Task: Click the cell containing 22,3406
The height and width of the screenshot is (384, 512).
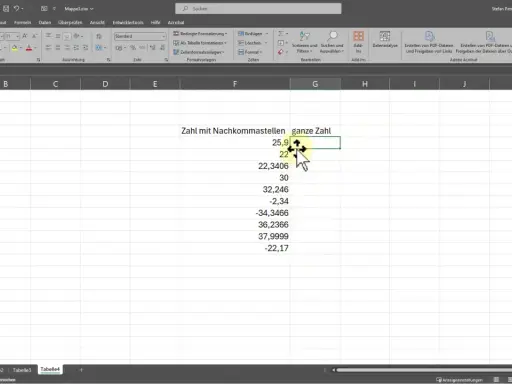Action: [235, 166]
